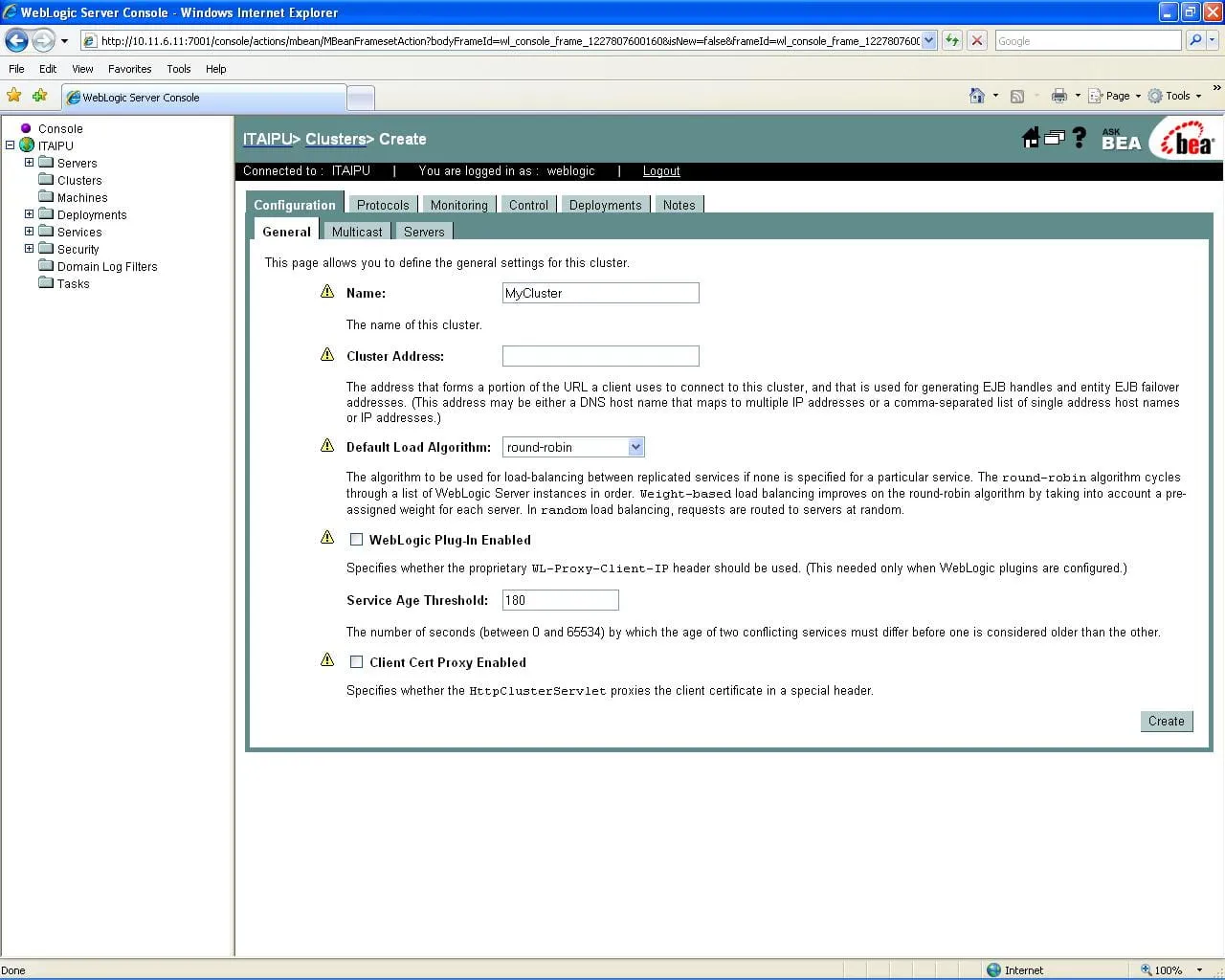Open the Clusters folder in tree

click(x=79, y=180)
